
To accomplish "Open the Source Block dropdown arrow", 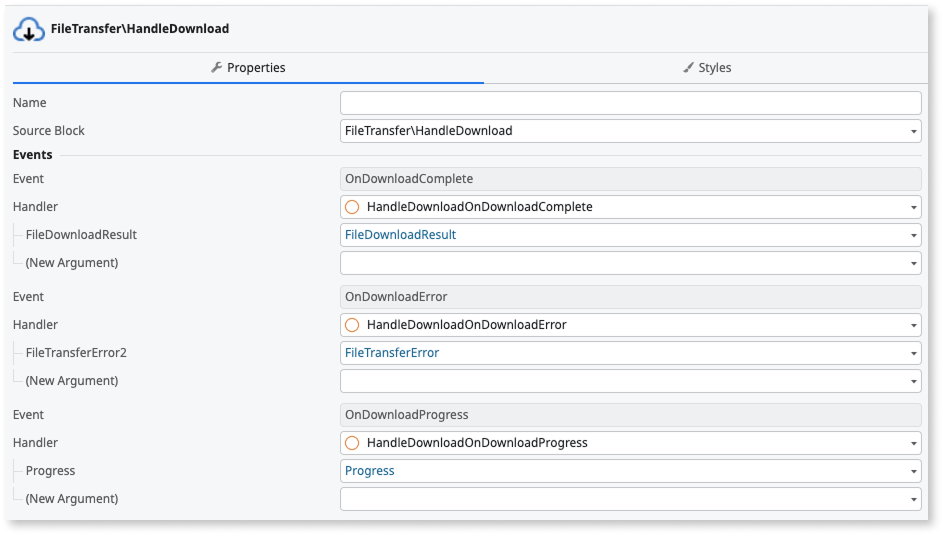I will [913, 131].
